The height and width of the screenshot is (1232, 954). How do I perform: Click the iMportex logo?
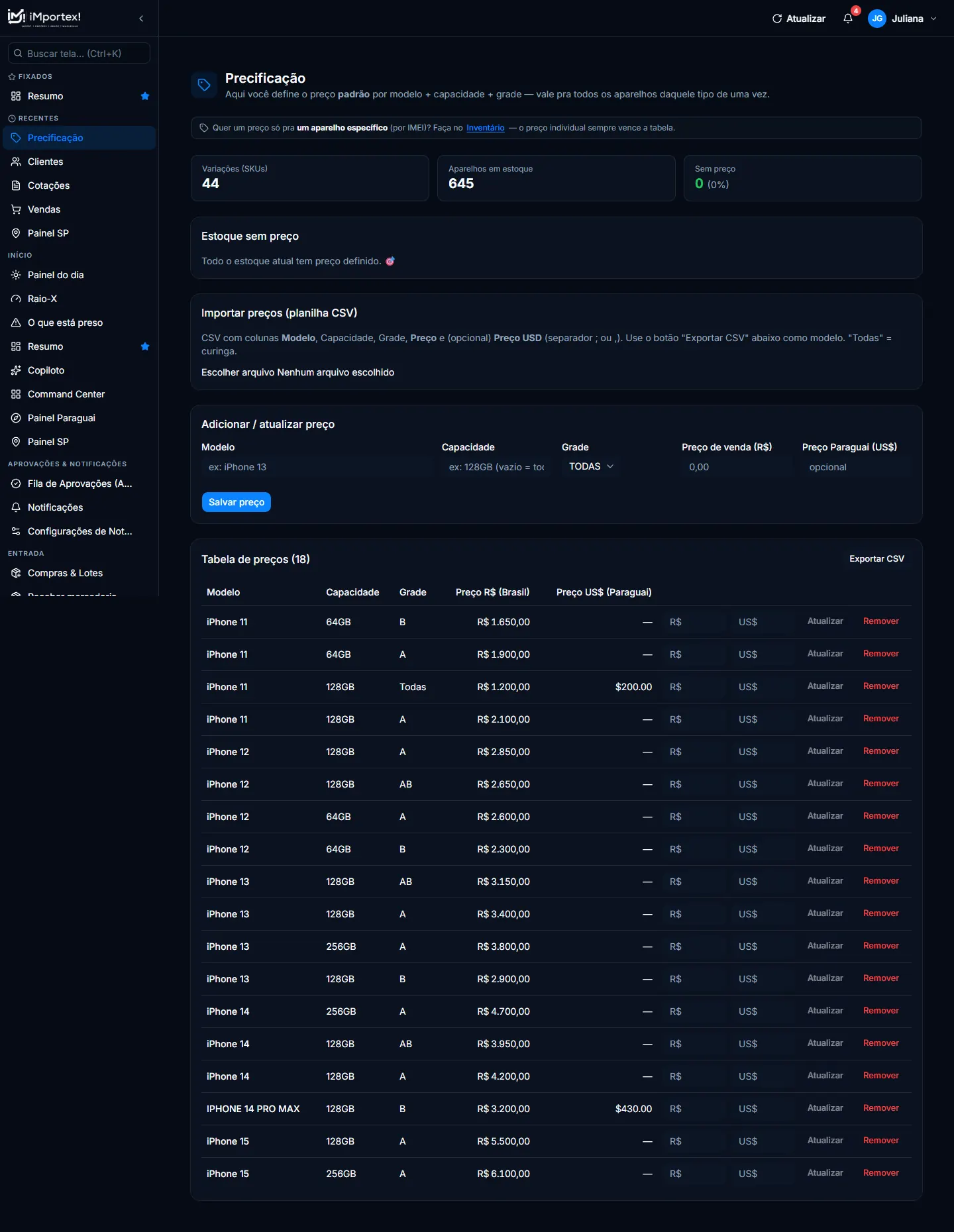tap(44, 18)
